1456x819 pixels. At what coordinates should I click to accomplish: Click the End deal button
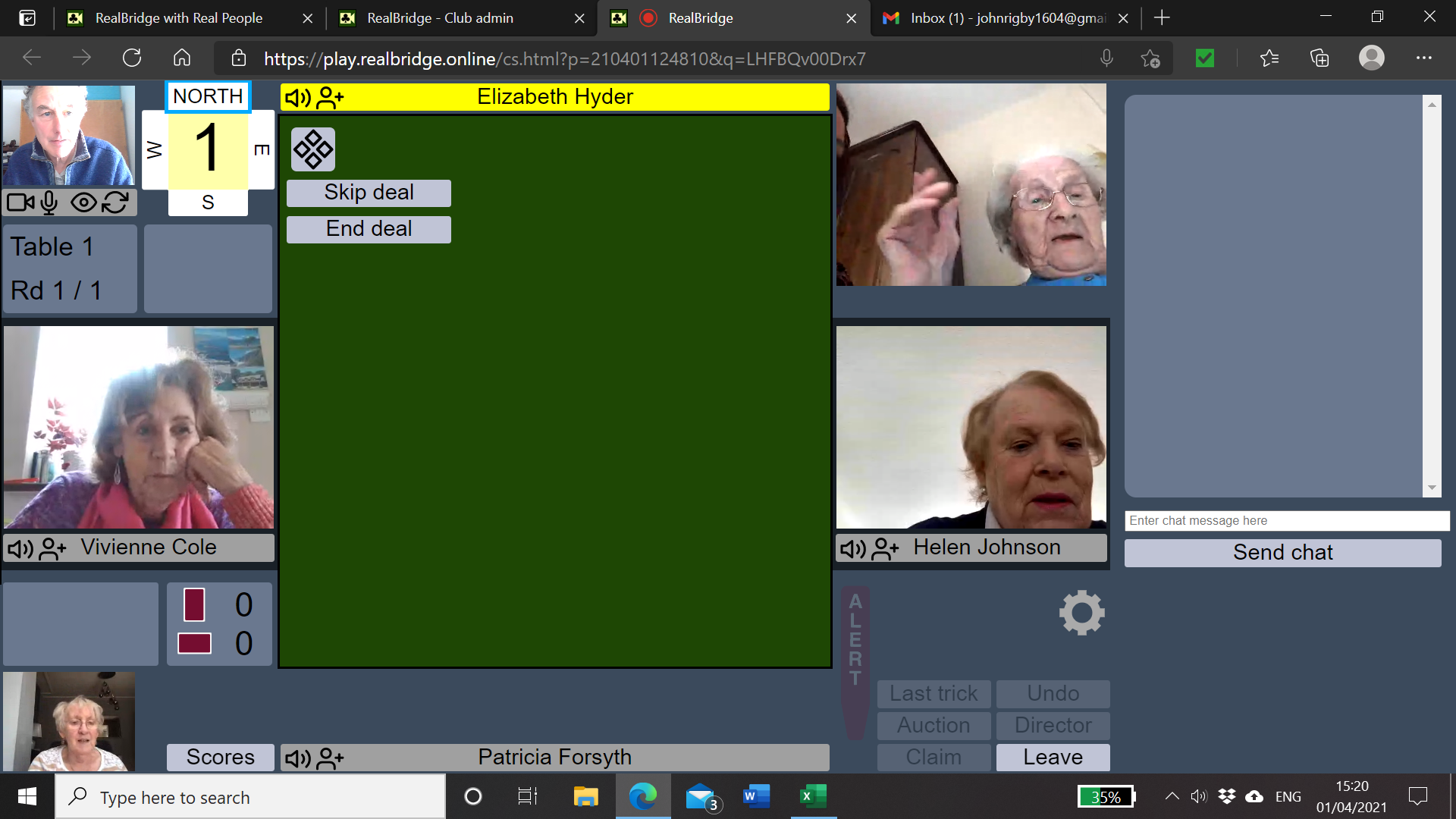[x=369, y=229]
